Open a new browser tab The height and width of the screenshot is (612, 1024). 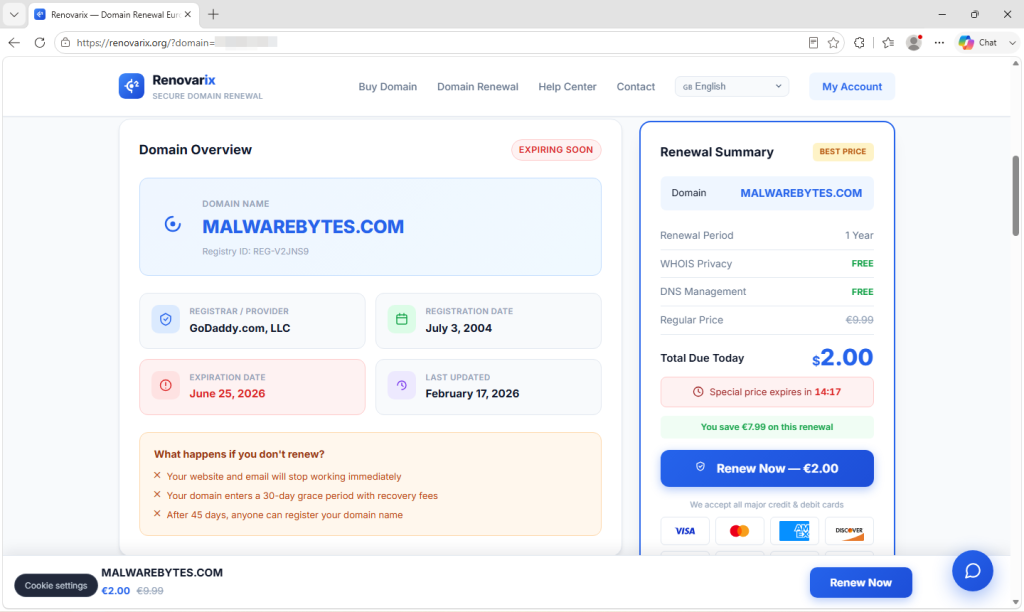coord(213,14)
